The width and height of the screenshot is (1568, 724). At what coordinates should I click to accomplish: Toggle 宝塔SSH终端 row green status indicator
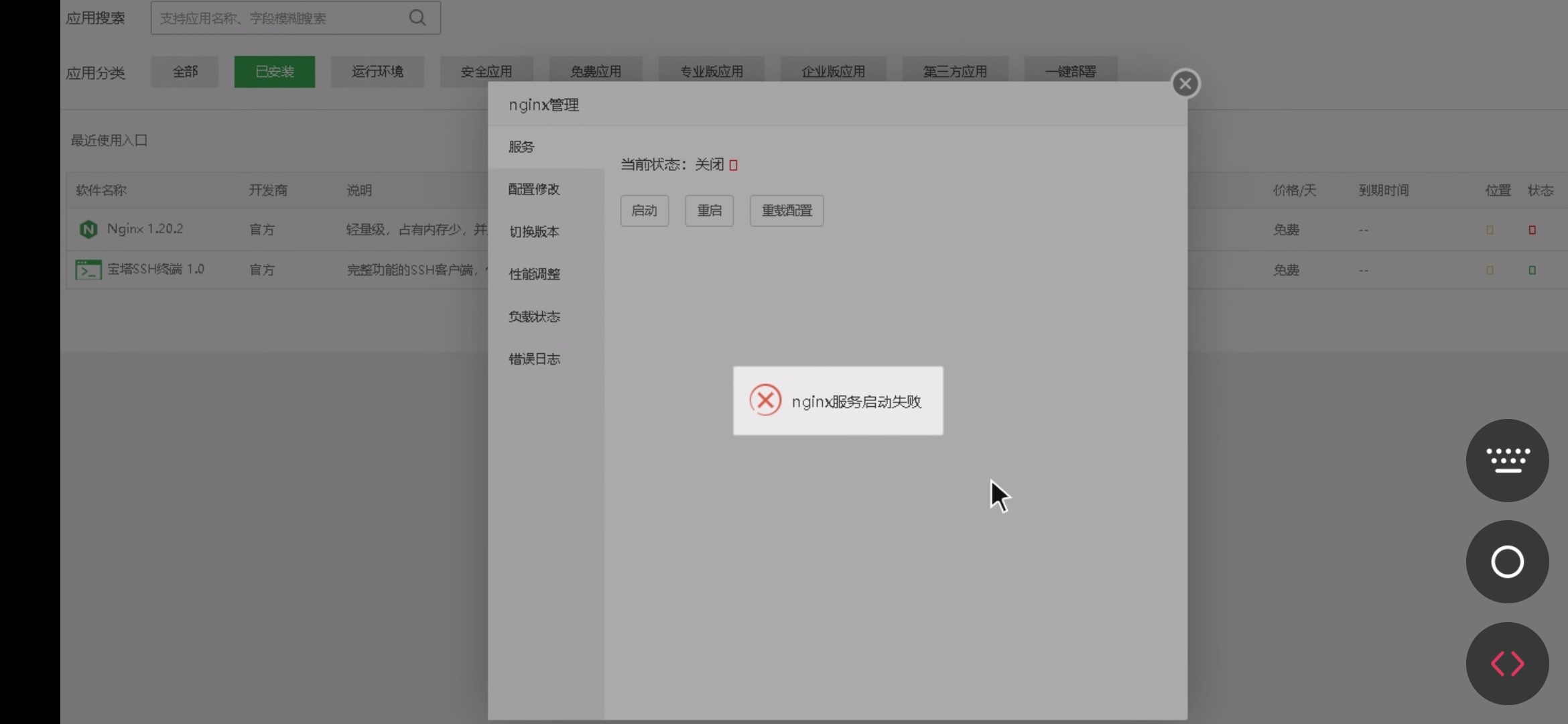(x=1532, y=270)
